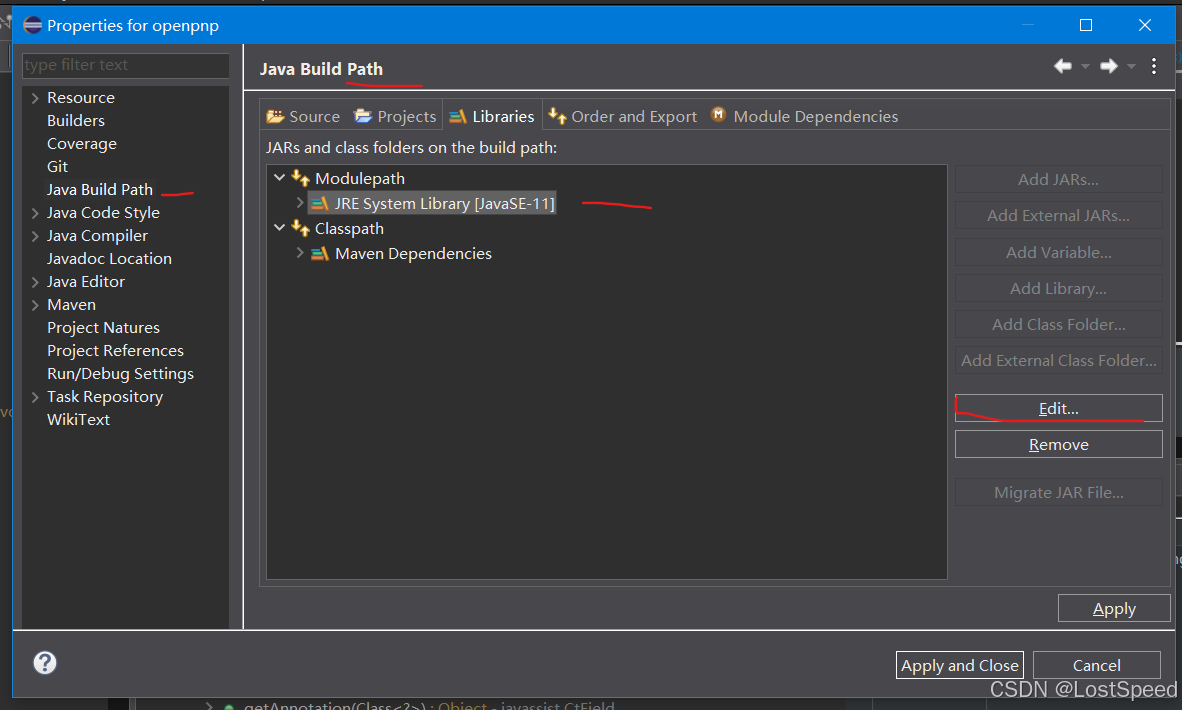Click the Edit button
1182x710 pixels.
pyautogui.click(x=1058, y=407)
